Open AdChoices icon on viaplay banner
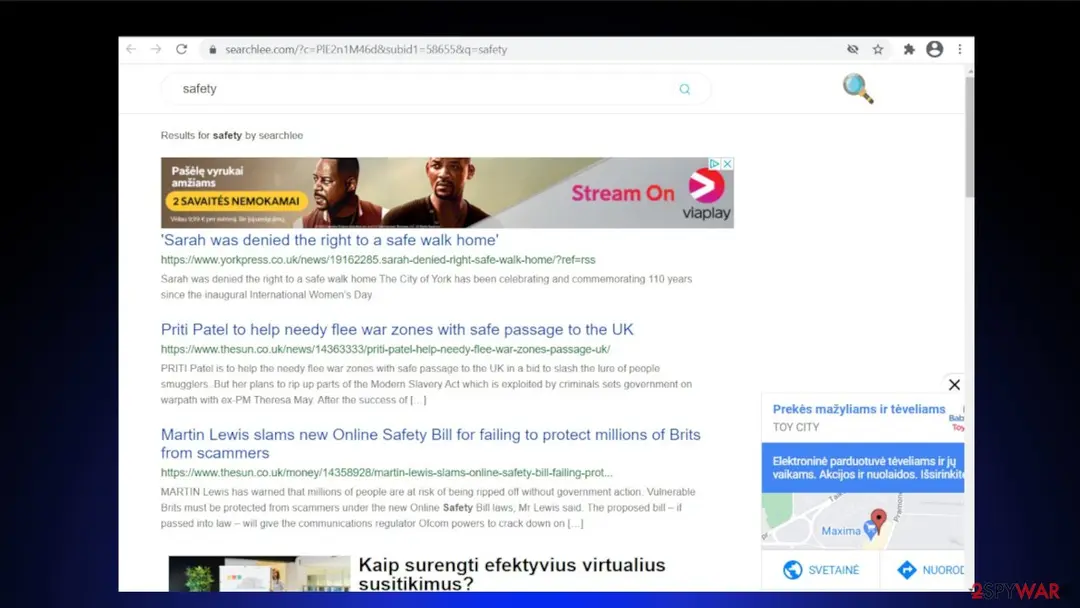Viewport: 1080px width, 608px height. click(x=714, y=163)
